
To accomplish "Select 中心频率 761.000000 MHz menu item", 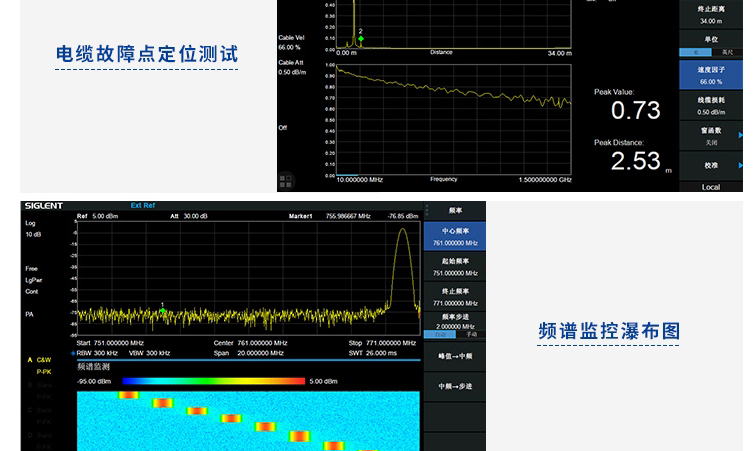I will [x=455, y=236].
